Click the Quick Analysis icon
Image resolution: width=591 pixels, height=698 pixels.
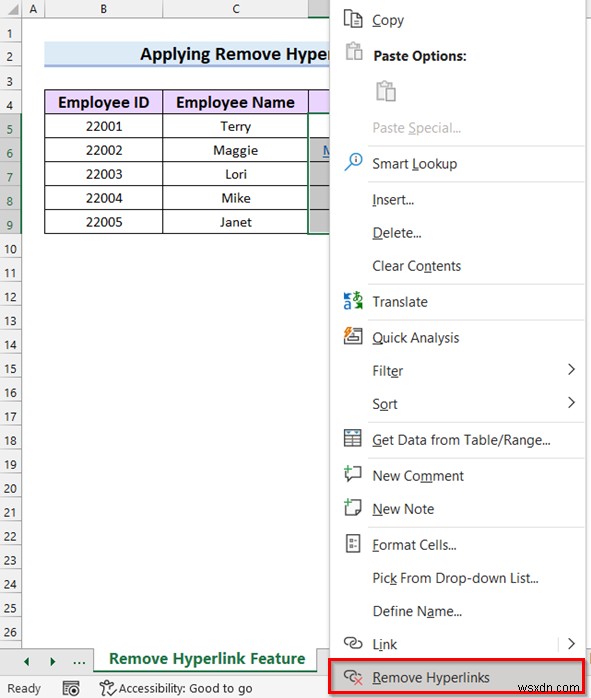(353, 336)
